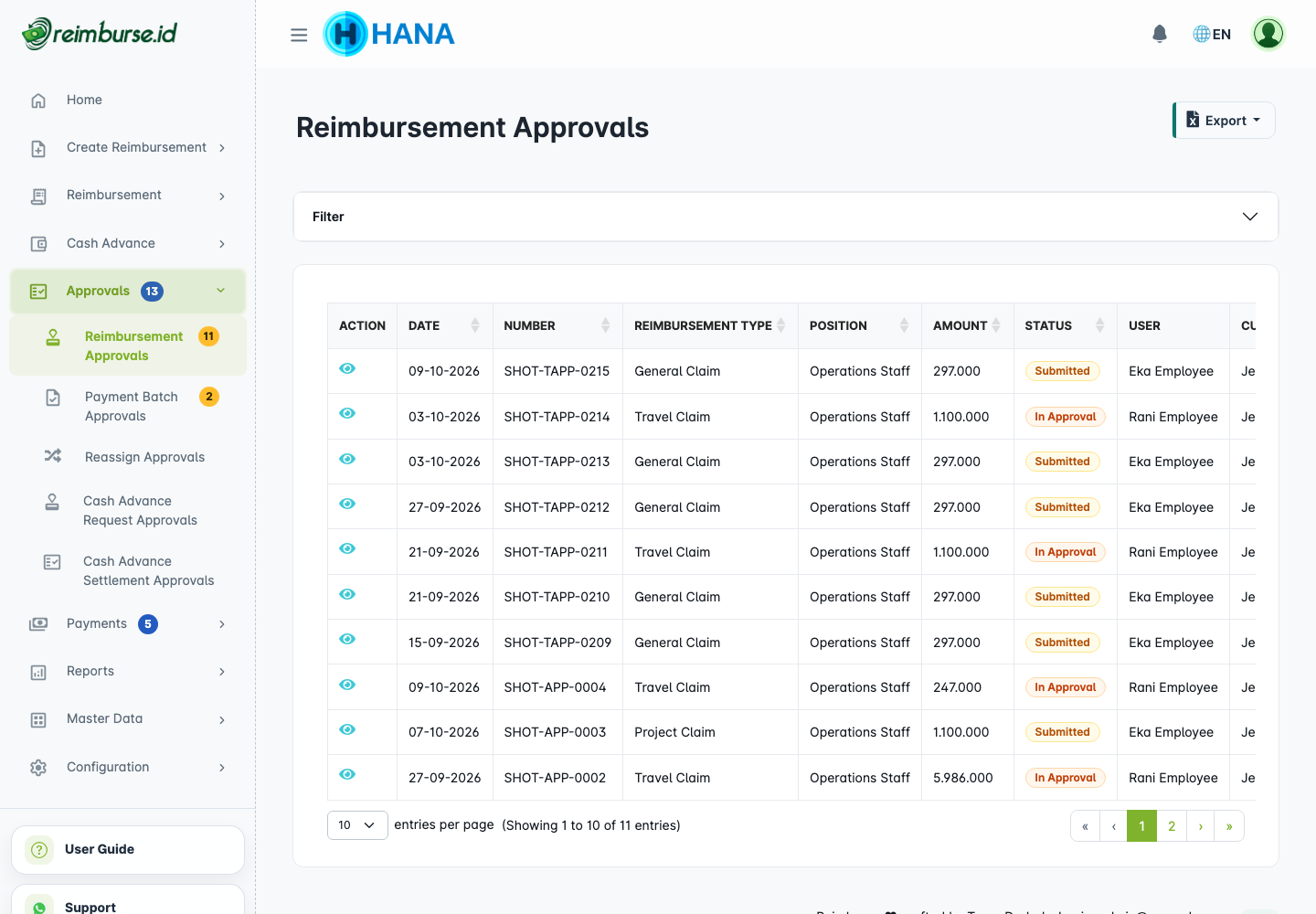This screenshot has width=1316, height=914.
Task: View the SHOT-TAPP-0211 row via eye icon
Action: click(x=347, y=548)
